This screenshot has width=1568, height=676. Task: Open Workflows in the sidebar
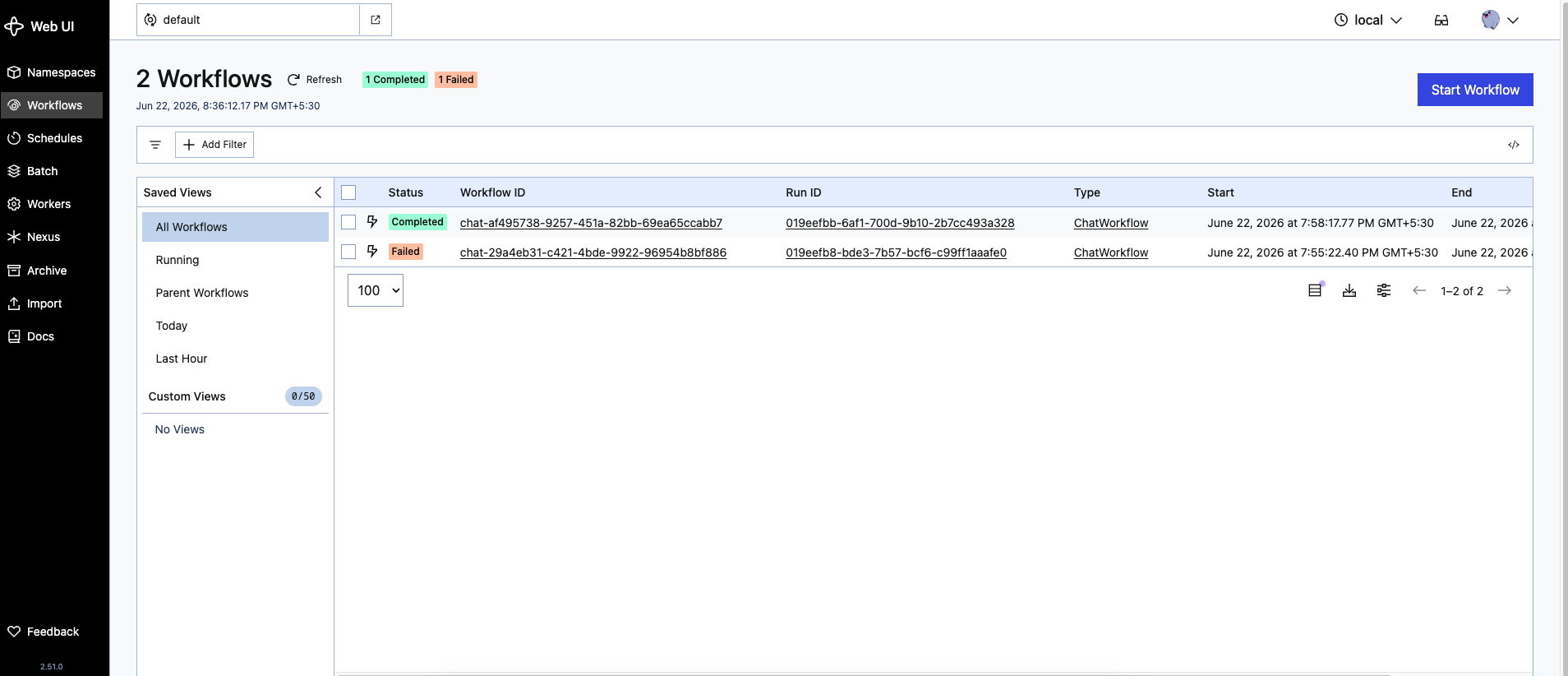click(x=52, y=105)
